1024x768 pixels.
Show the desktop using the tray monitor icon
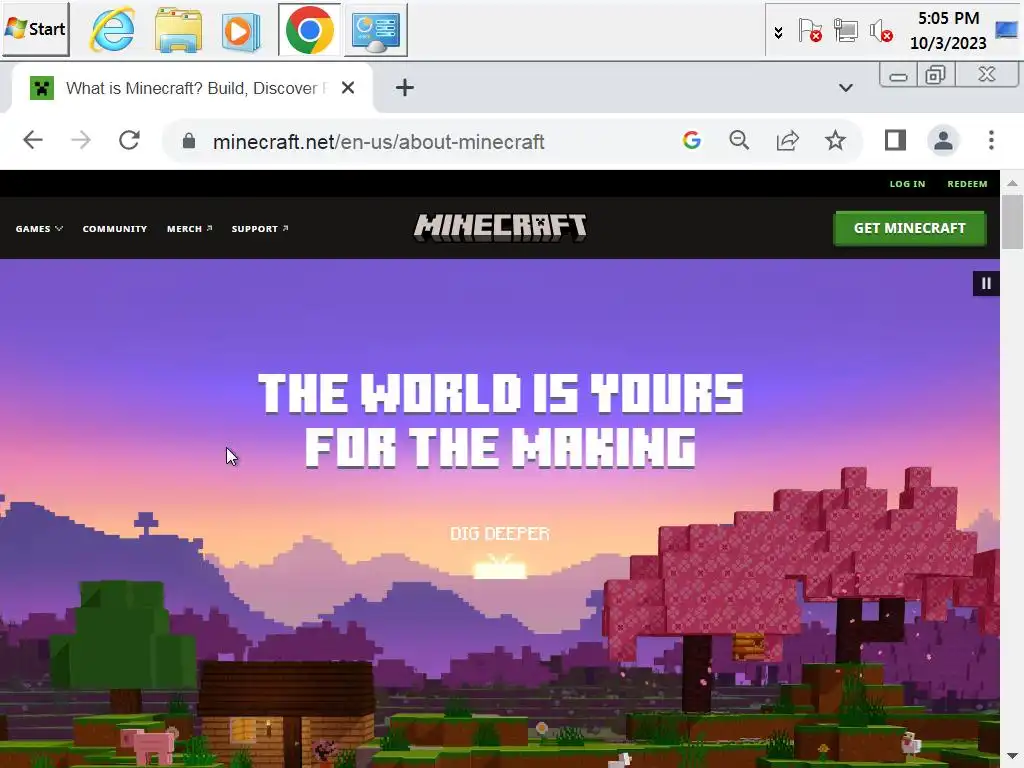(1006, 30)
